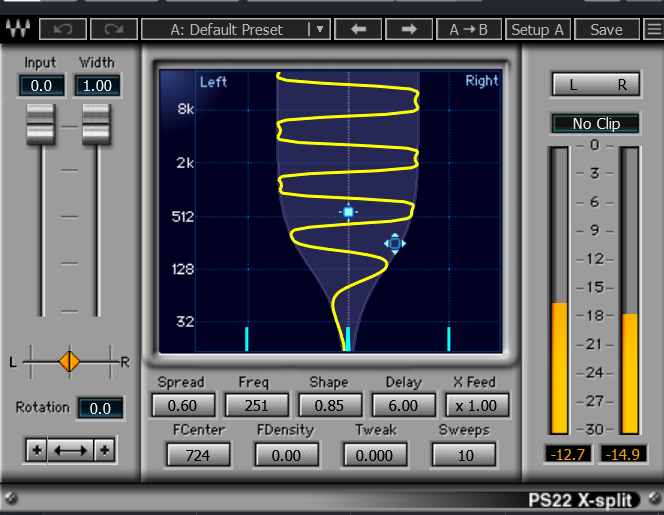Click the FDensity value 0.00
Screen dimensions: 664x515
coord(286,455)
